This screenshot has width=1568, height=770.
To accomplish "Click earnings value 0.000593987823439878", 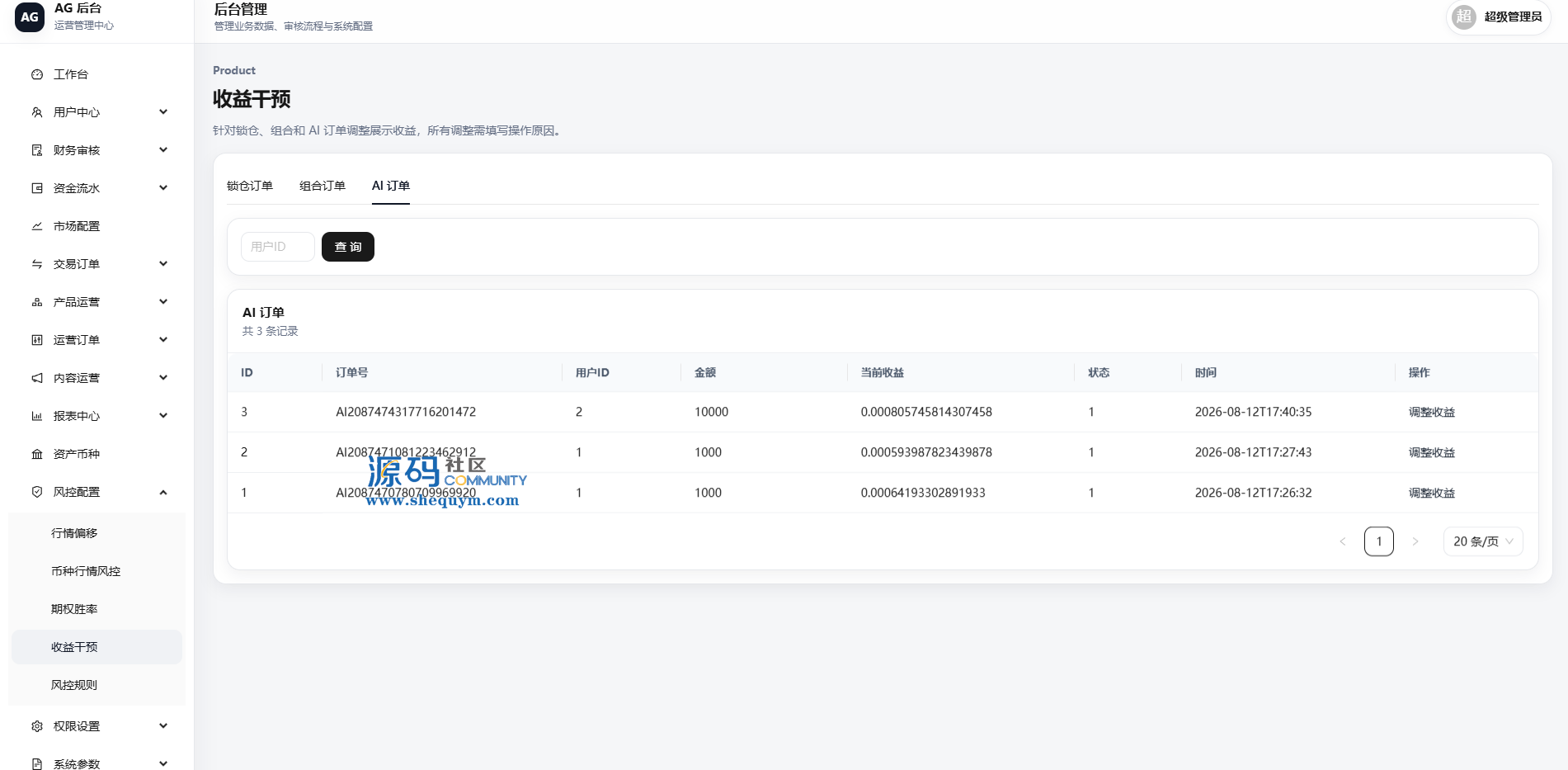I will click(926, 452).
